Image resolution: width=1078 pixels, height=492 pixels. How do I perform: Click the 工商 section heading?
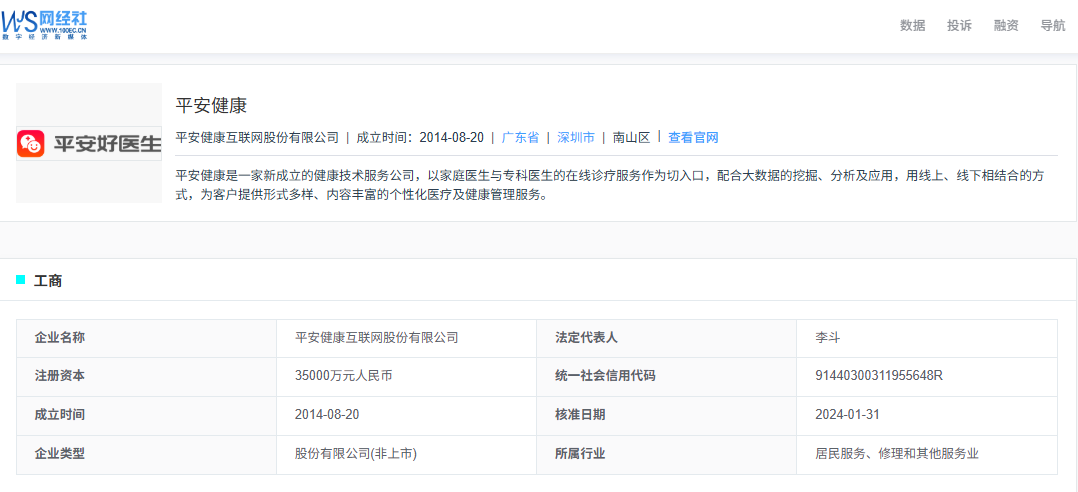click(x=48, y=280)
